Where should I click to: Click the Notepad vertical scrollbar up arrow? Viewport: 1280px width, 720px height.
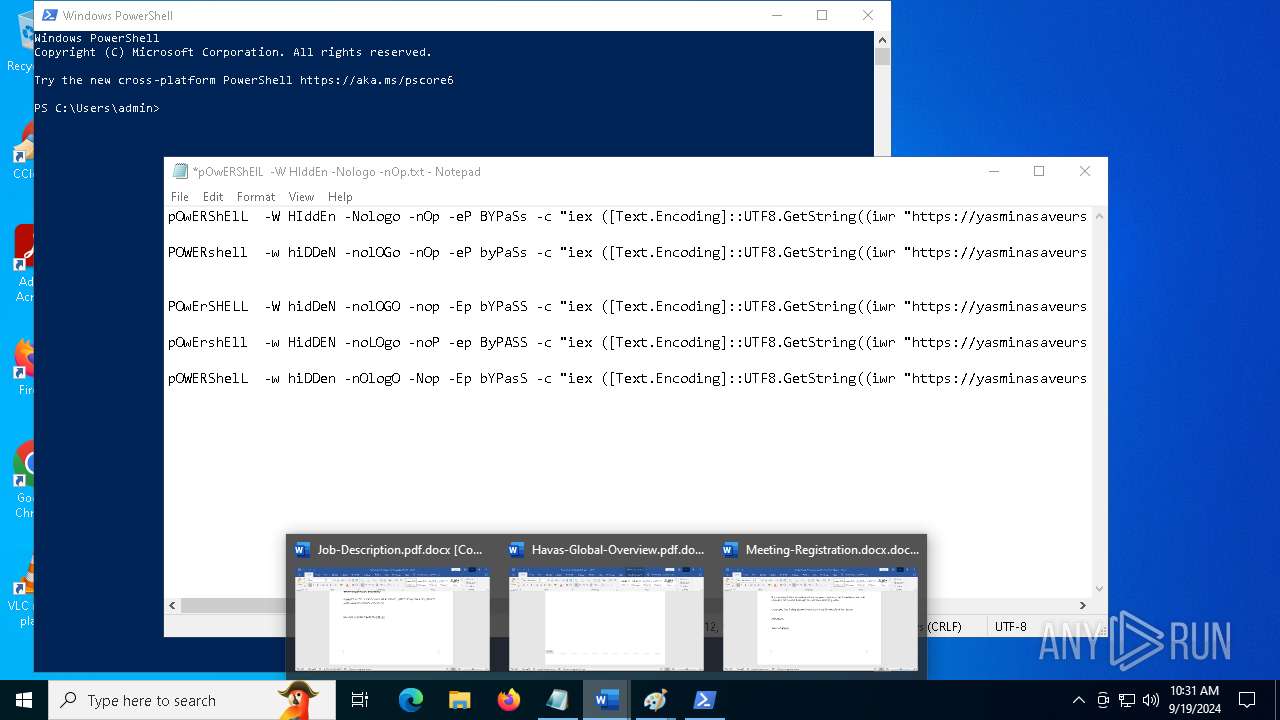1099,215
